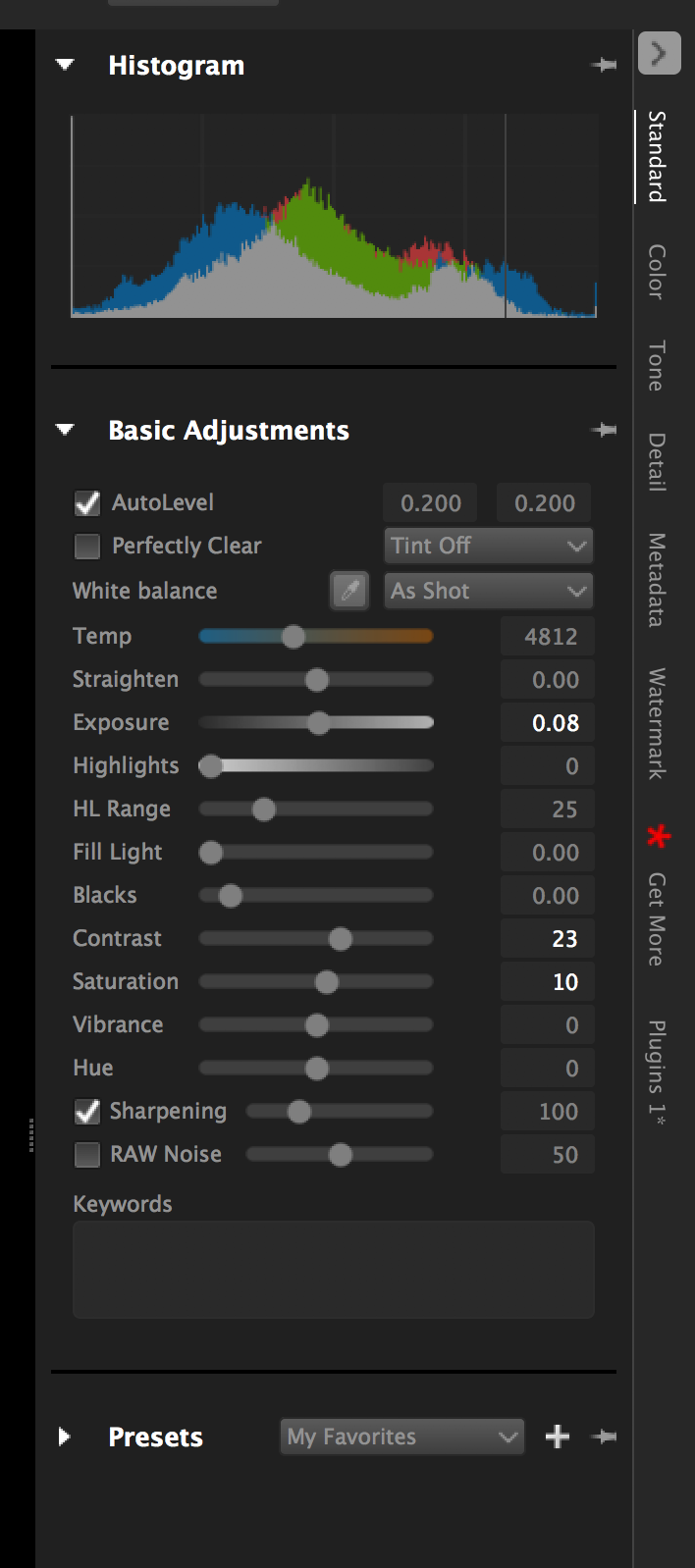Pin the Presets panel
The width and height of the screenshot is (695, 1568).
pos(604,1437)
